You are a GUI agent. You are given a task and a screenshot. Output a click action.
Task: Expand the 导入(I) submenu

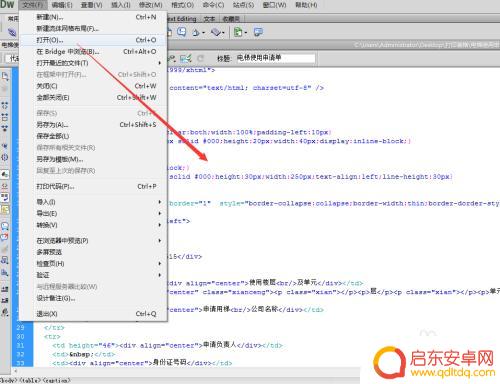(x=93, y=202)
